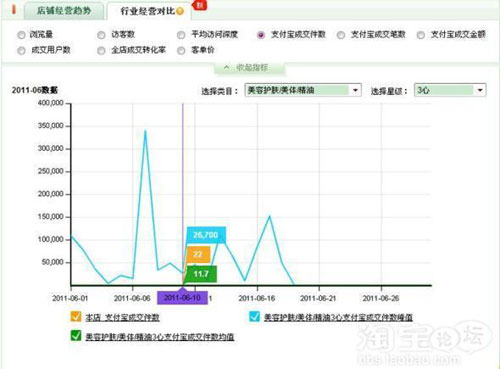Click the cyan 26,700 data tooltip

coord(206,235)
